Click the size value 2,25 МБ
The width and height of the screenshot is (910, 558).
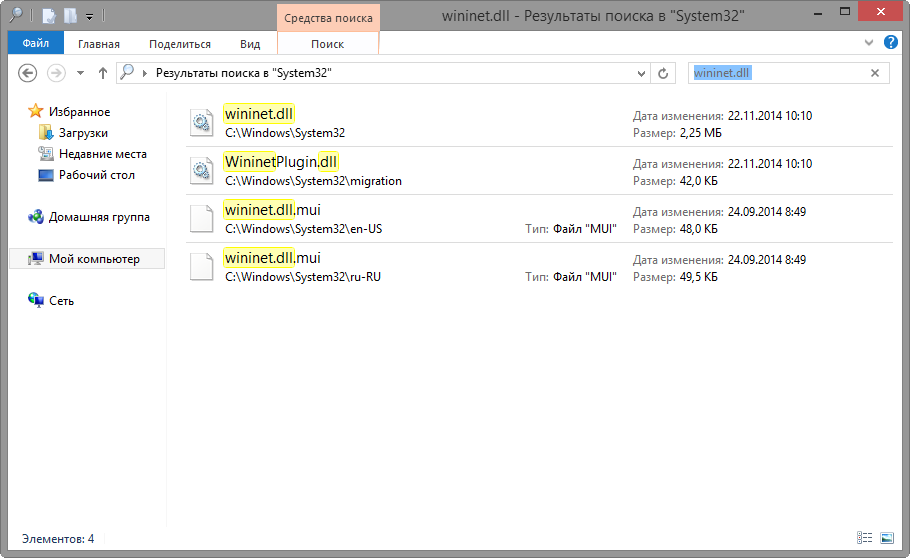700,133
